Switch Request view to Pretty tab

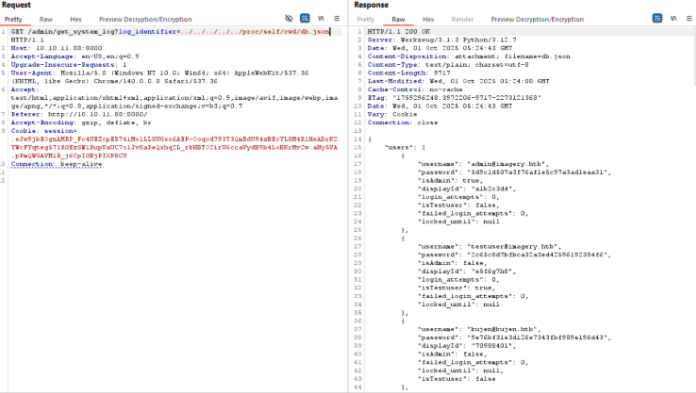click(13, 20)
